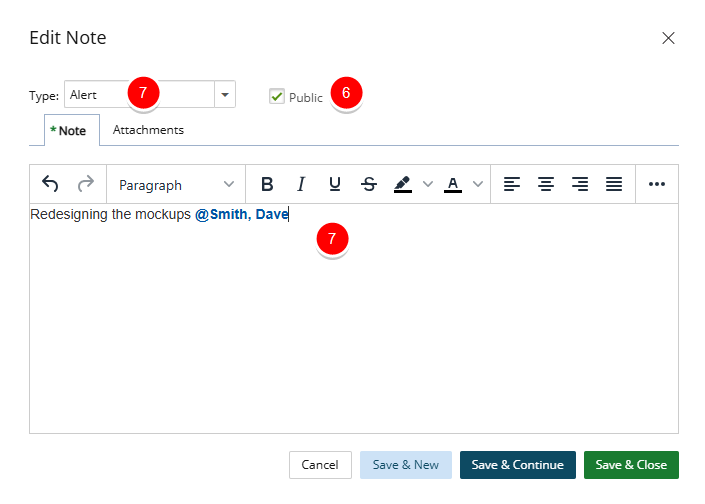Open the highlight color picker arrow

[428, 184]
